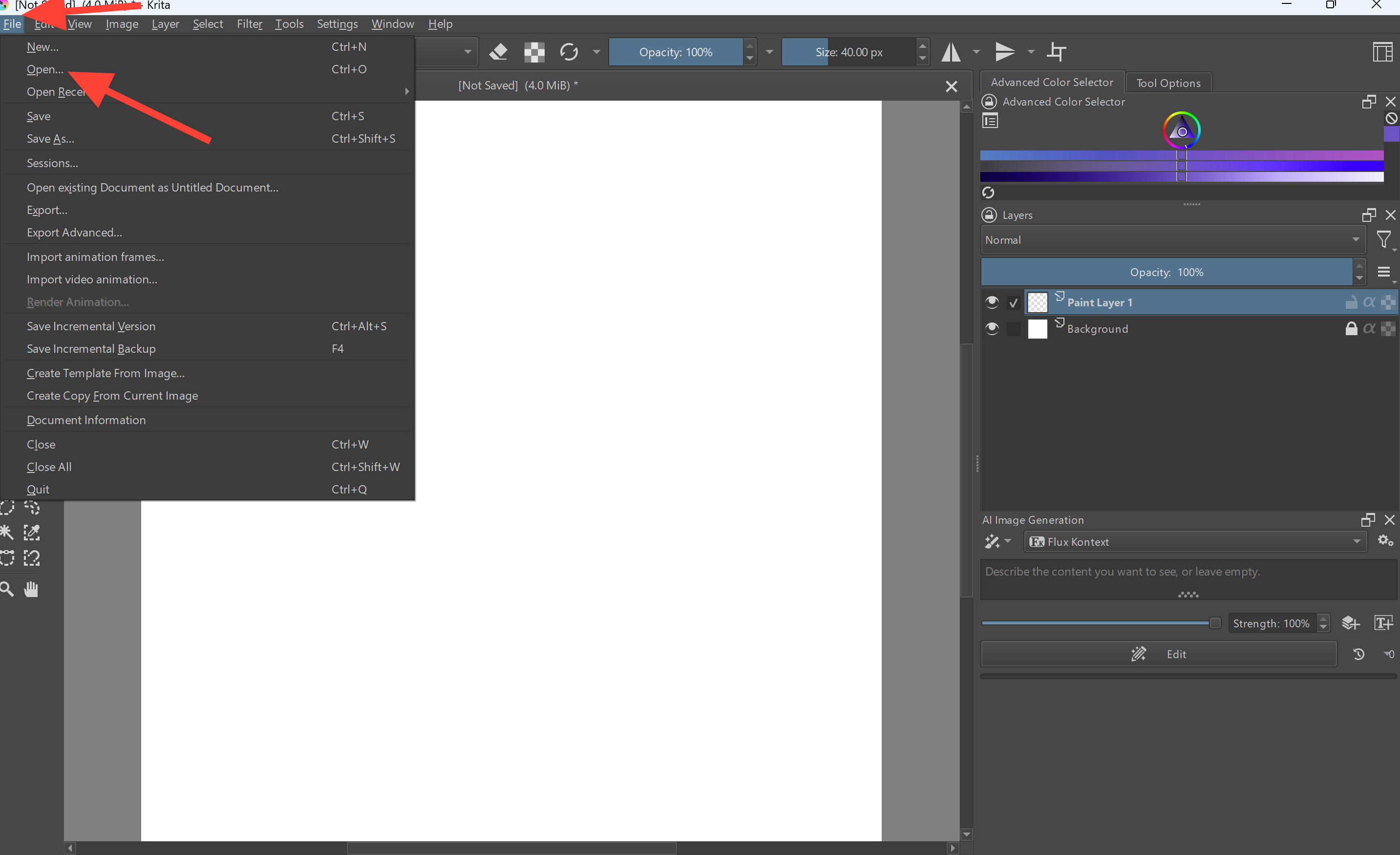The image size is (1400, 855).
Task: Hide the Paint Layer 1 eye
Action: click(x=992, y=302)
